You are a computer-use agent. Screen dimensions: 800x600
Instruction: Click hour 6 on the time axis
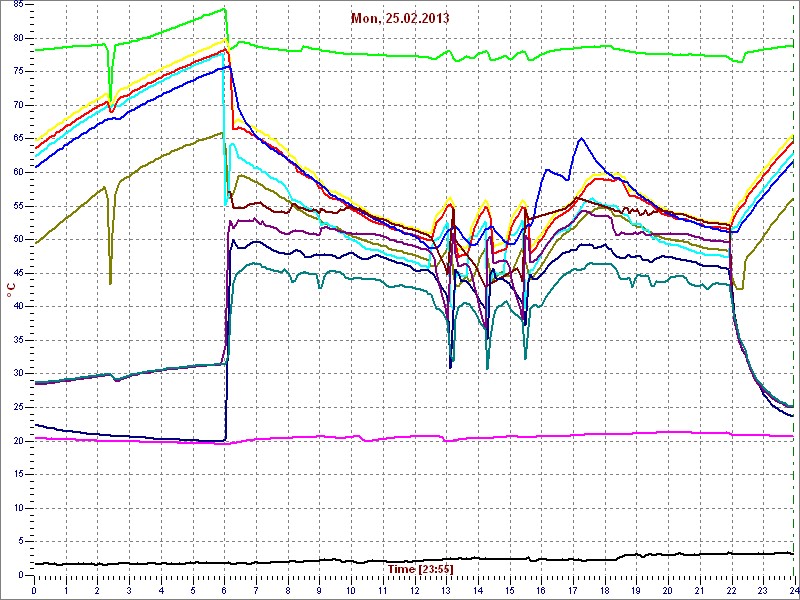tap(224, 590)
